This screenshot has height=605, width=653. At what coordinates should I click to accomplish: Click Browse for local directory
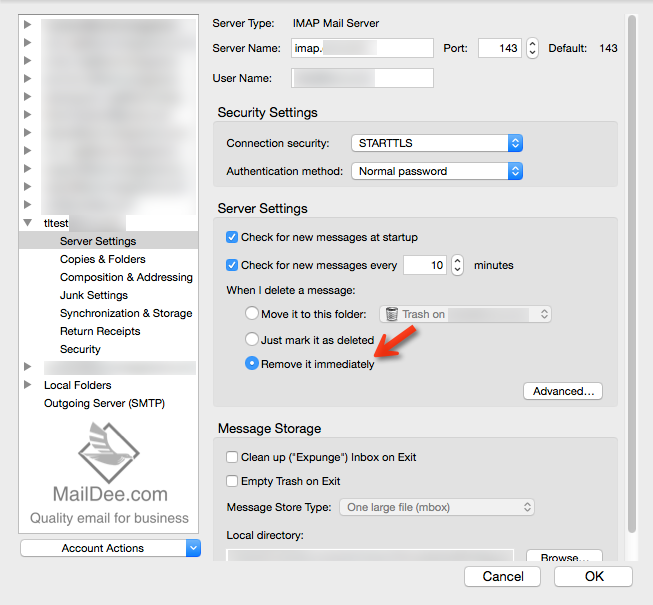[564, 556]
